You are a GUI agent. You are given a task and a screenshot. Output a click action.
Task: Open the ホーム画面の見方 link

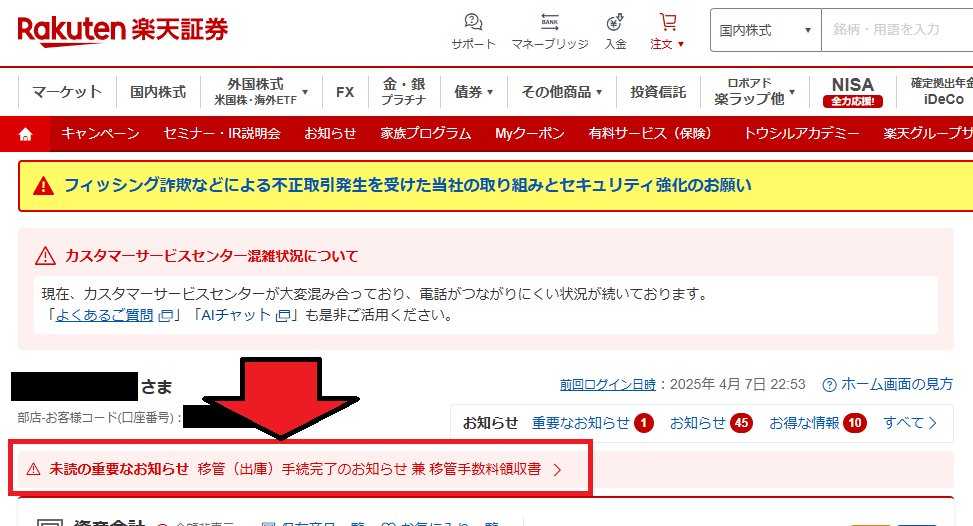point(897,385)
